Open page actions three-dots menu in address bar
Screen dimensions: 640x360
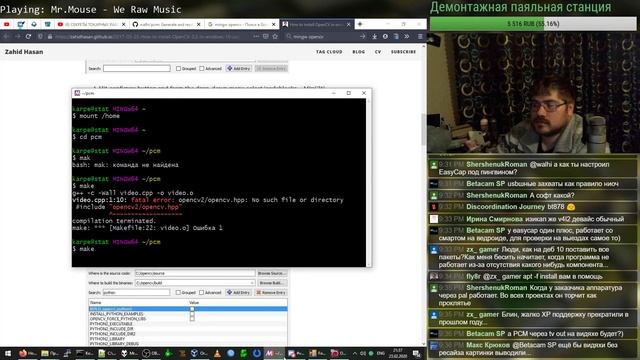click(256, 36)
